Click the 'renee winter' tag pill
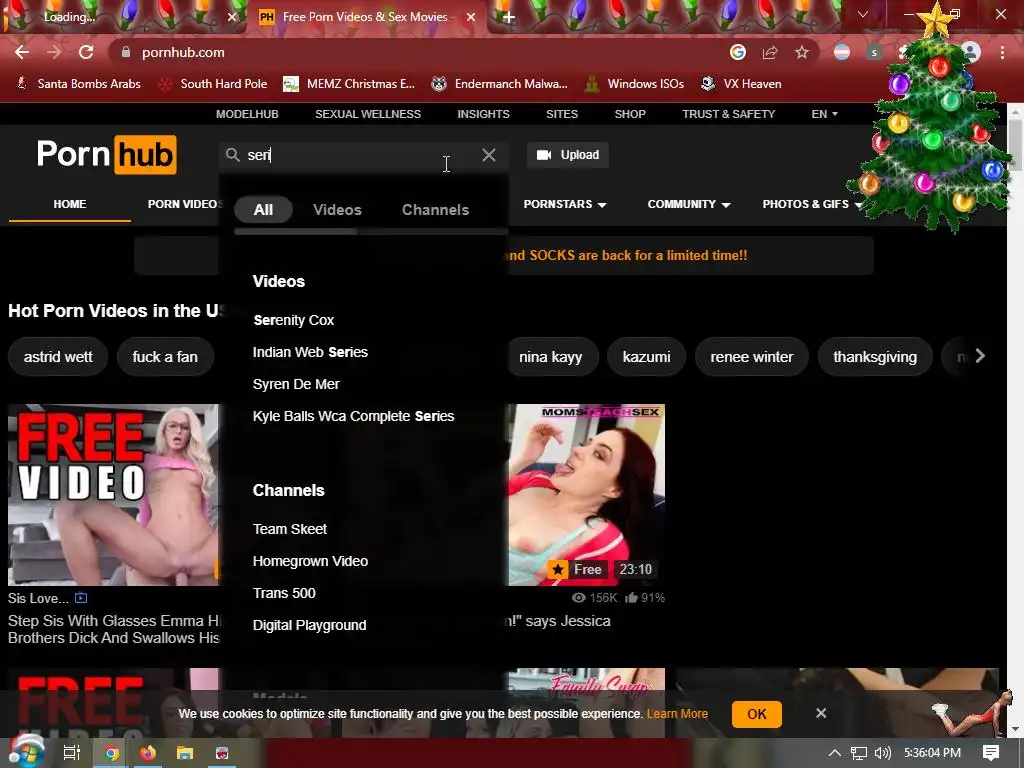This screenshot has width=1024, height=768. pos(752,357)
